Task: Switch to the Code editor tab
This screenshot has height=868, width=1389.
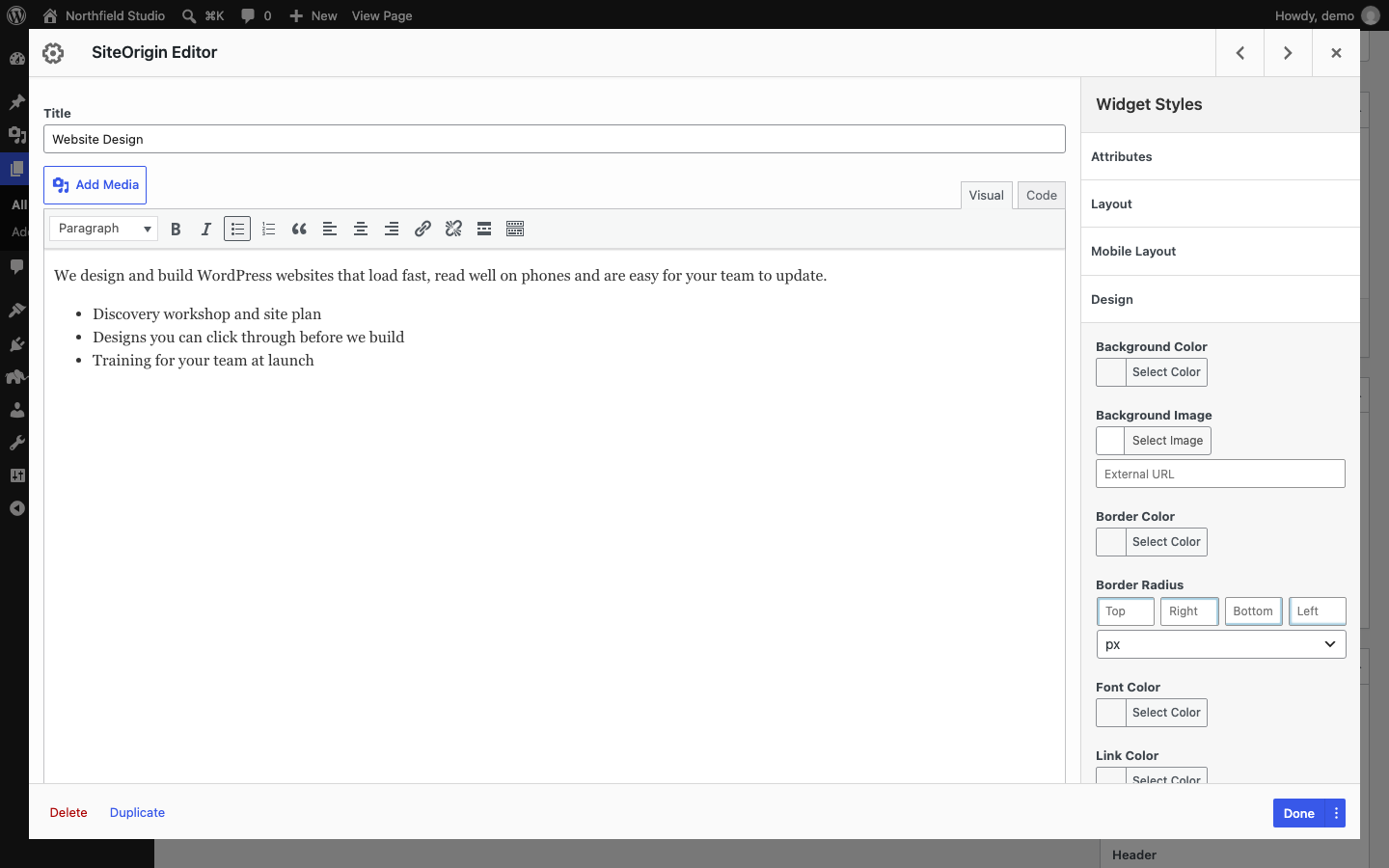Action: coord(1042,195)
